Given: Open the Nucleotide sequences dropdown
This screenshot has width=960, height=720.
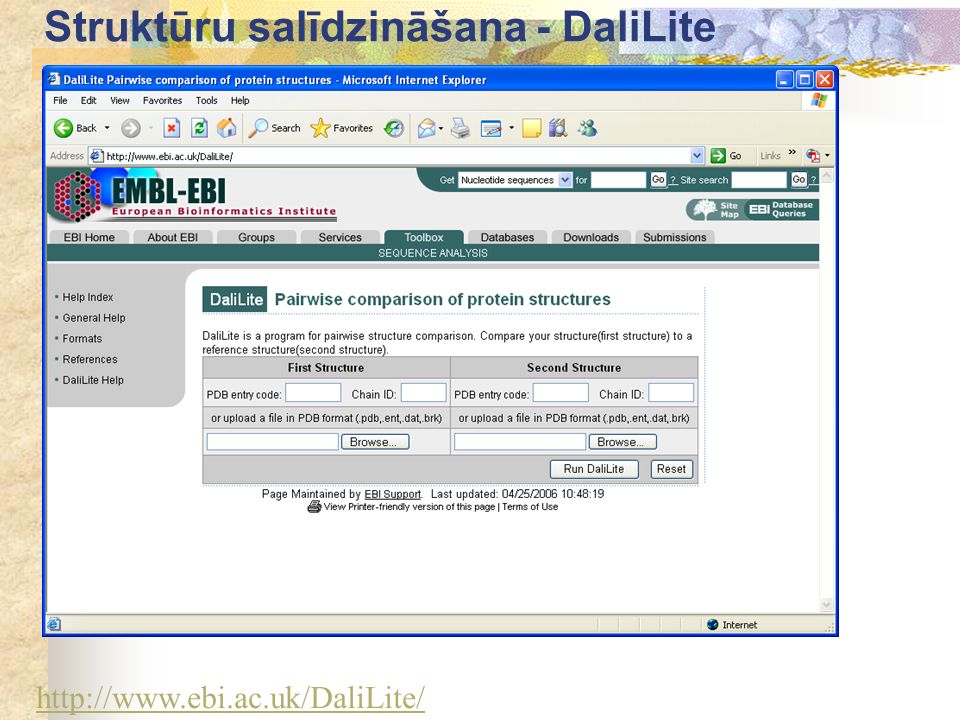Looking at the screenshot, I should (x=565, y=180).
